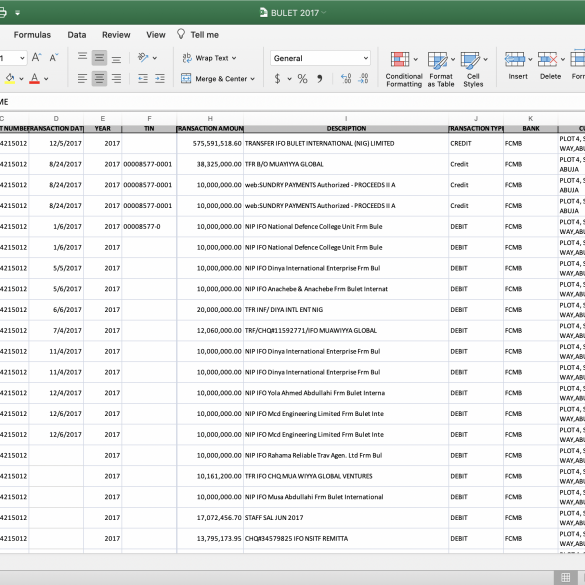Open quick access toolbar customize arrow
Viewport: 585px width, 585px height.
18,13
